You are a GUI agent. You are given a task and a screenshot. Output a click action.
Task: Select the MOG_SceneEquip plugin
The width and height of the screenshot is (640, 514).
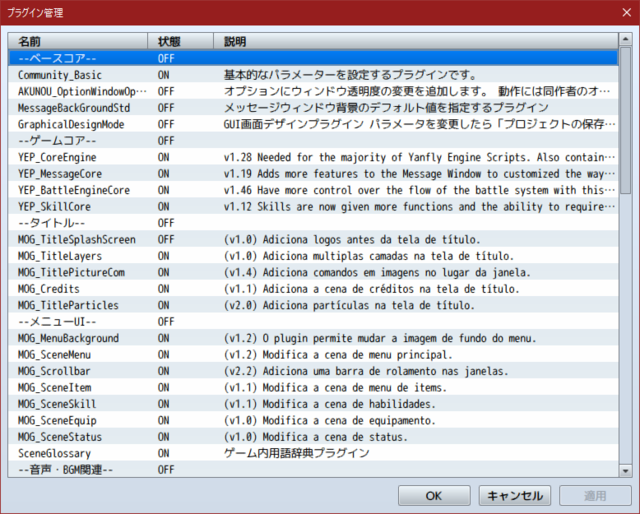313,421
